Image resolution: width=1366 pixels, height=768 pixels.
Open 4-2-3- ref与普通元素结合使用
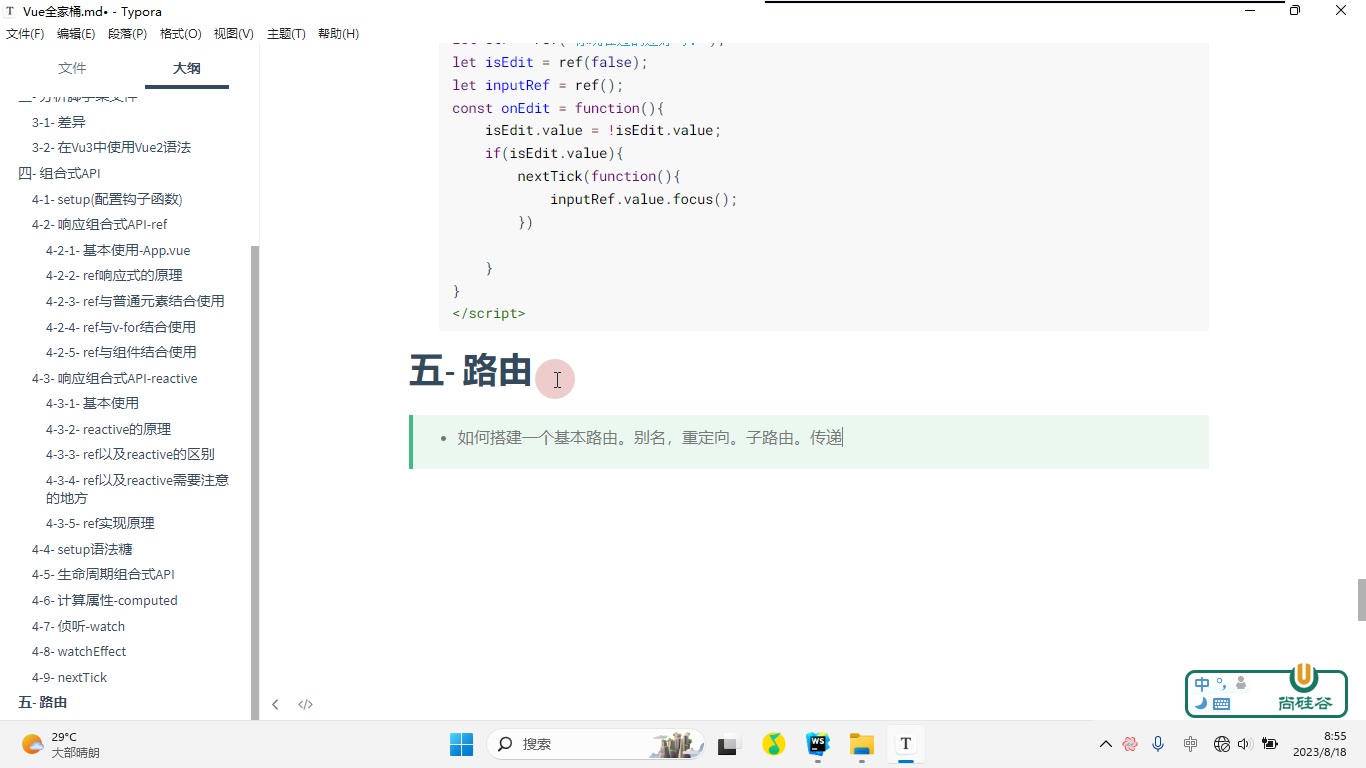coord(135,301)
